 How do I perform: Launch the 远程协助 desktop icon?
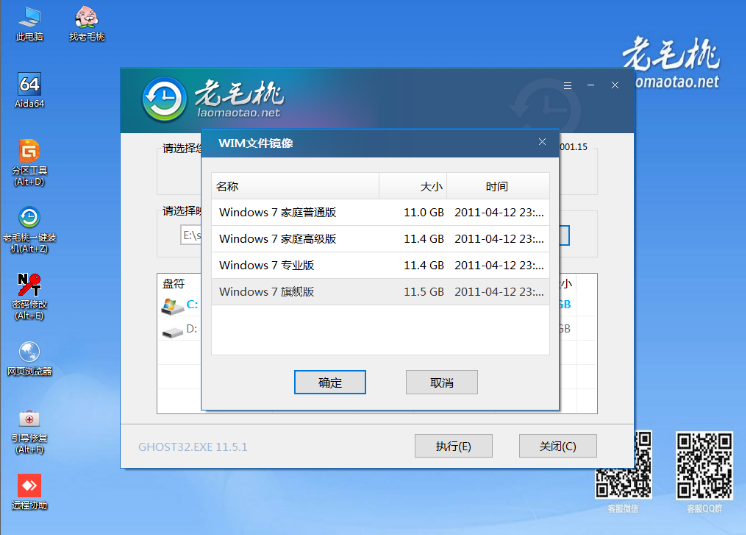coord(29,492)
